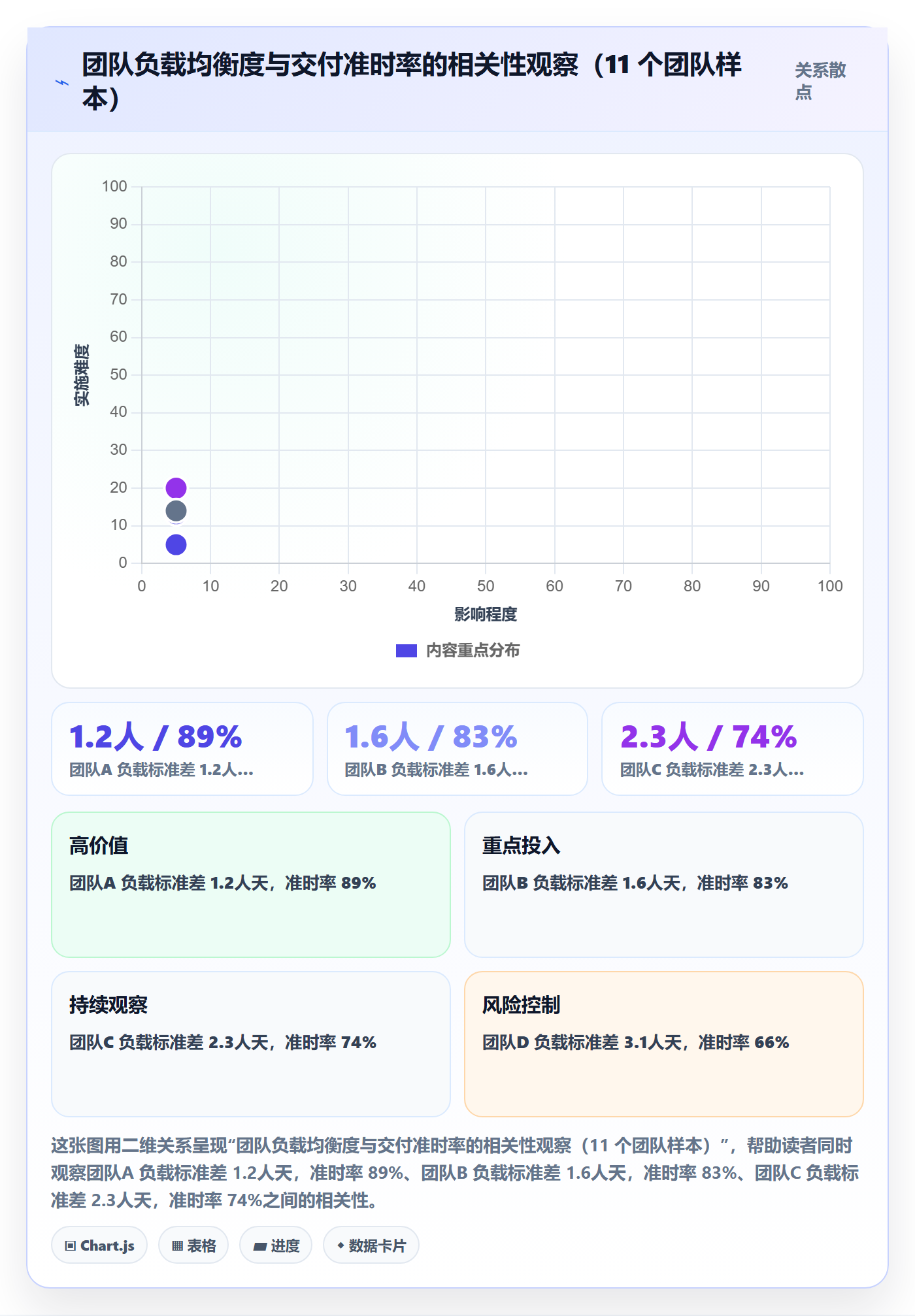
Task: Click the text 团队D 负载标准差 3.1人天，准时率 66%
Action: point(636,1042)
